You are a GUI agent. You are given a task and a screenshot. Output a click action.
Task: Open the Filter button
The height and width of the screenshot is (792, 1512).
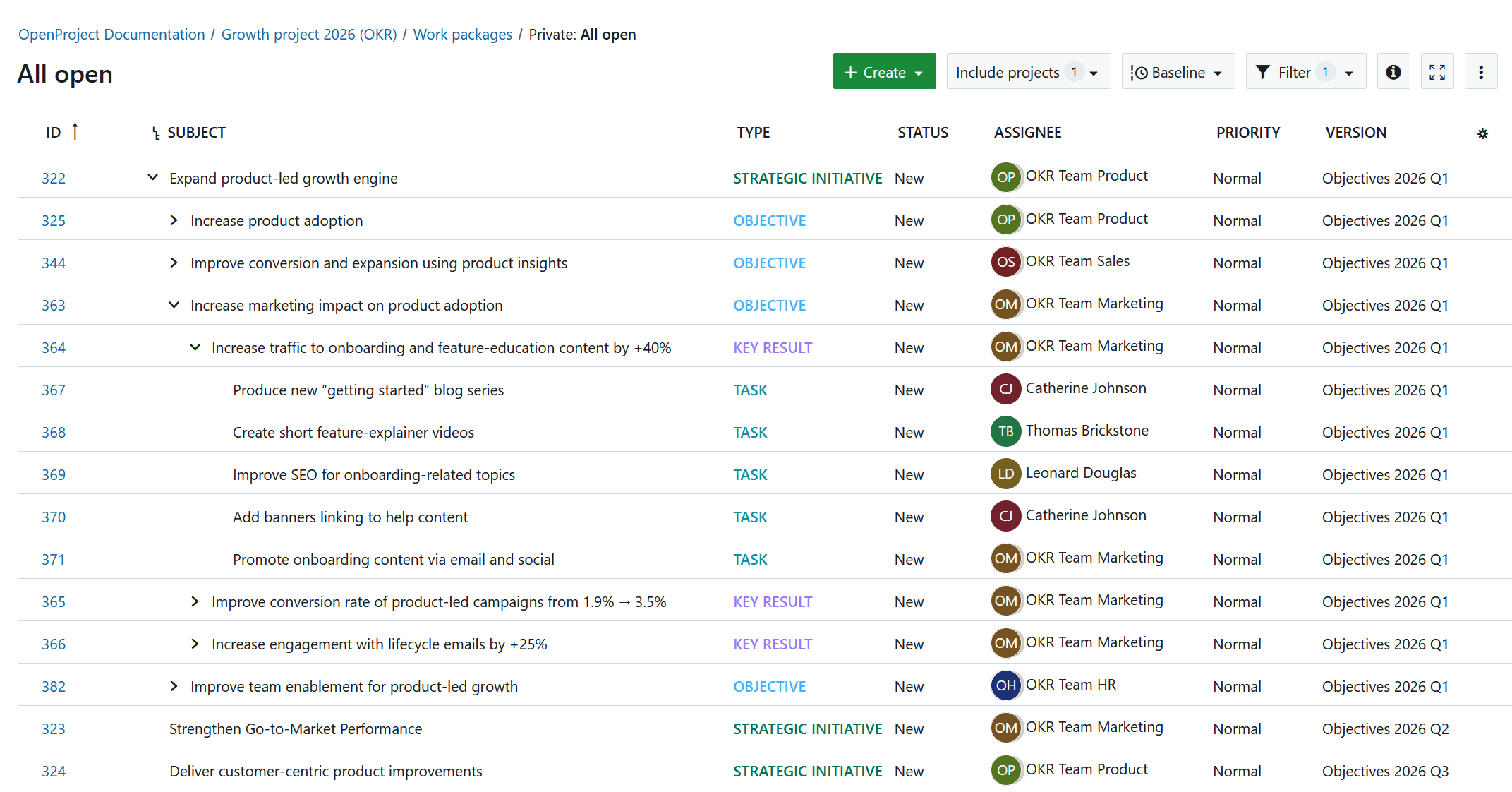coord(1305,72)
